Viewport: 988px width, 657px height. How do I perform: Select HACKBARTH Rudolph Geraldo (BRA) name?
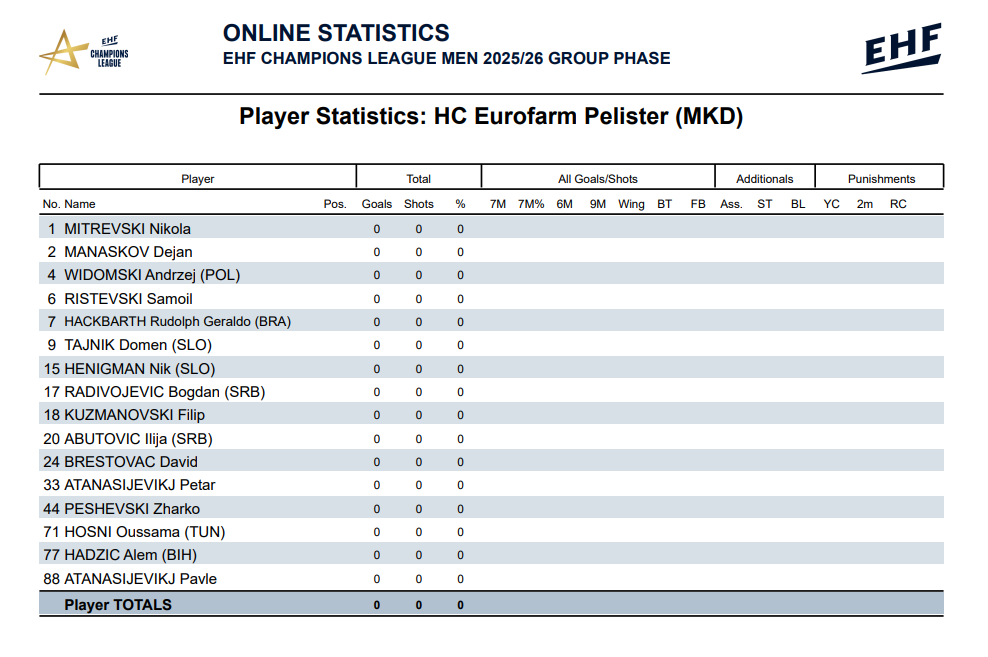point(177,322)
